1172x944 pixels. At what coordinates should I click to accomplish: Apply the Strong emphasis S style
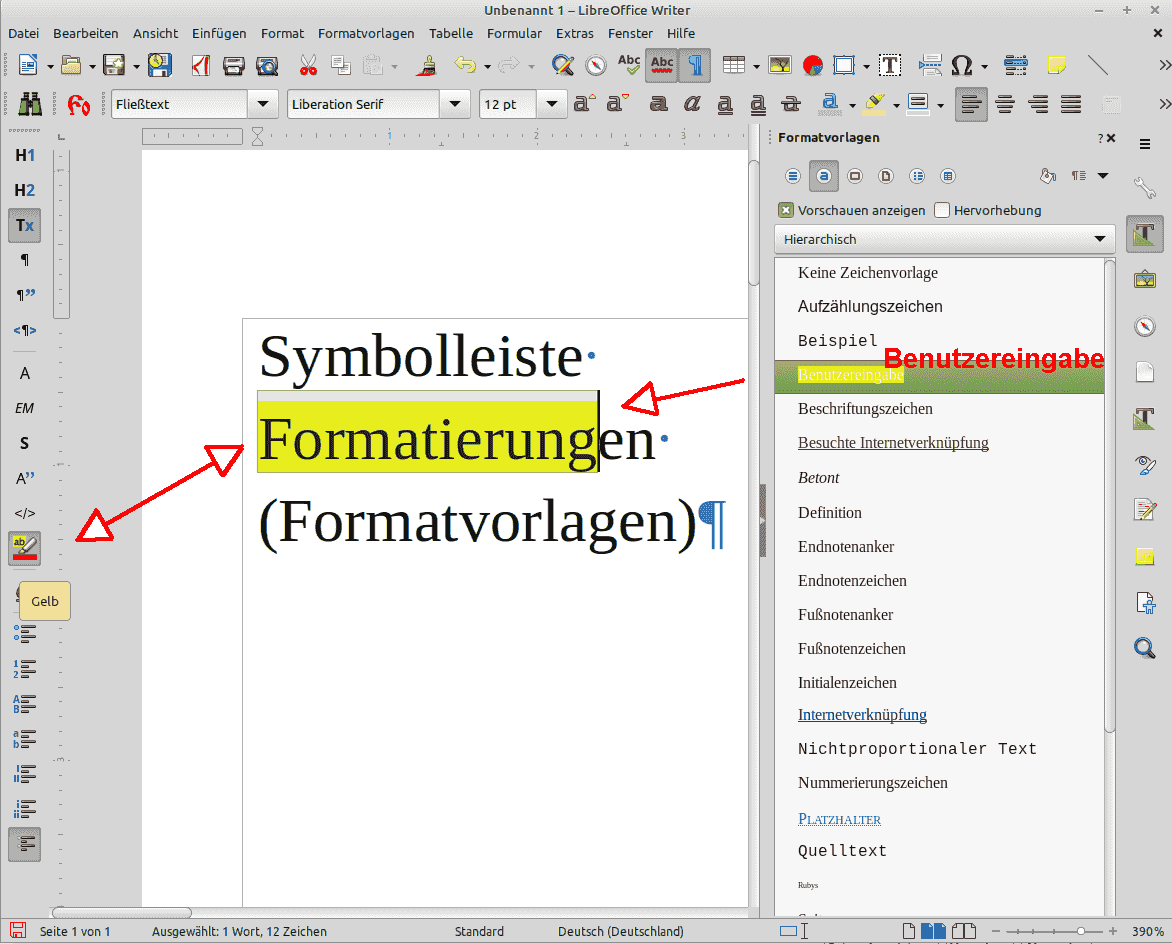pyautogui.click(x=25, y=443)
